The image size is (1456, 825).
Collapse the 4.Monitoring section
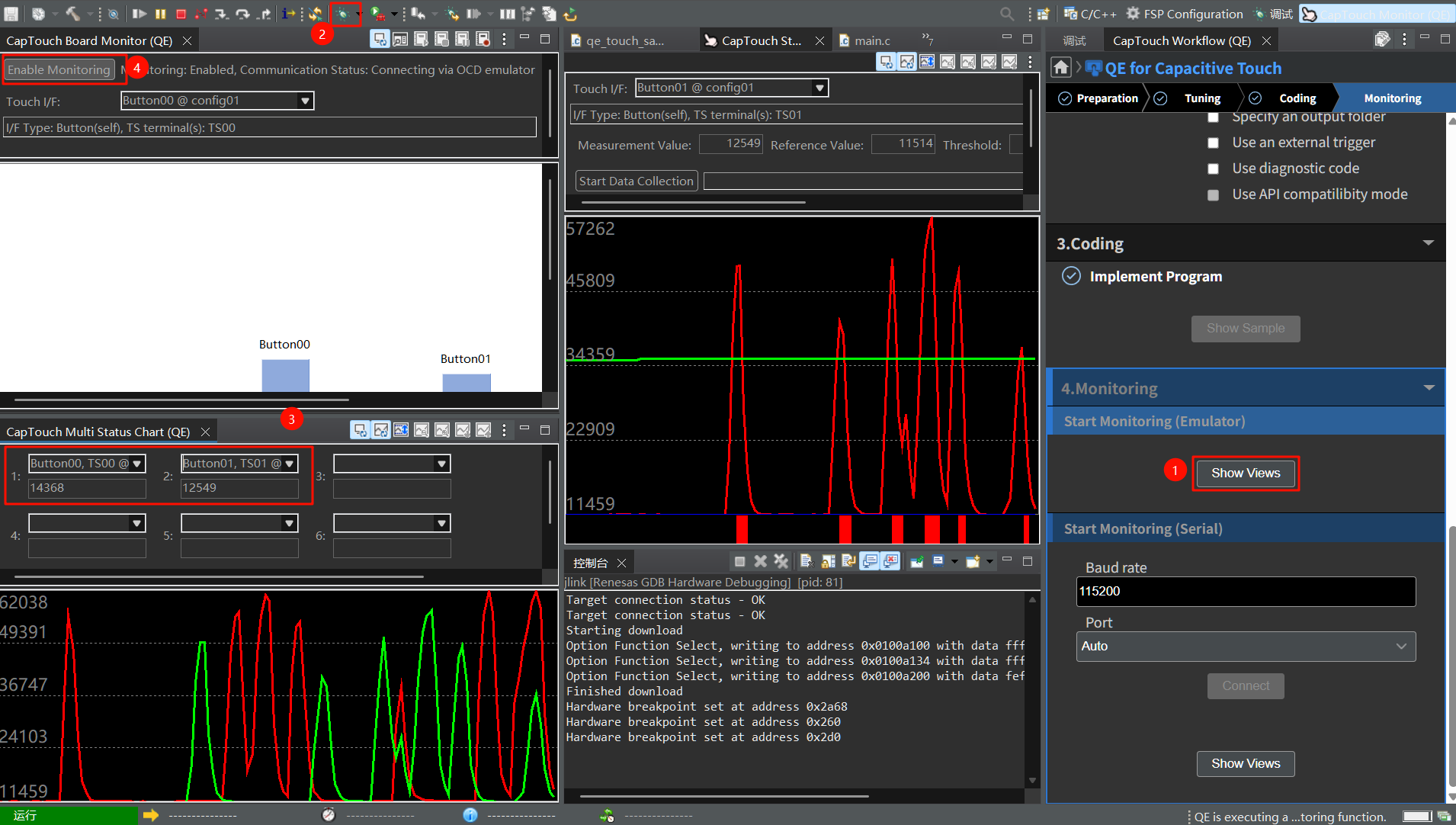pos(1429,388)
